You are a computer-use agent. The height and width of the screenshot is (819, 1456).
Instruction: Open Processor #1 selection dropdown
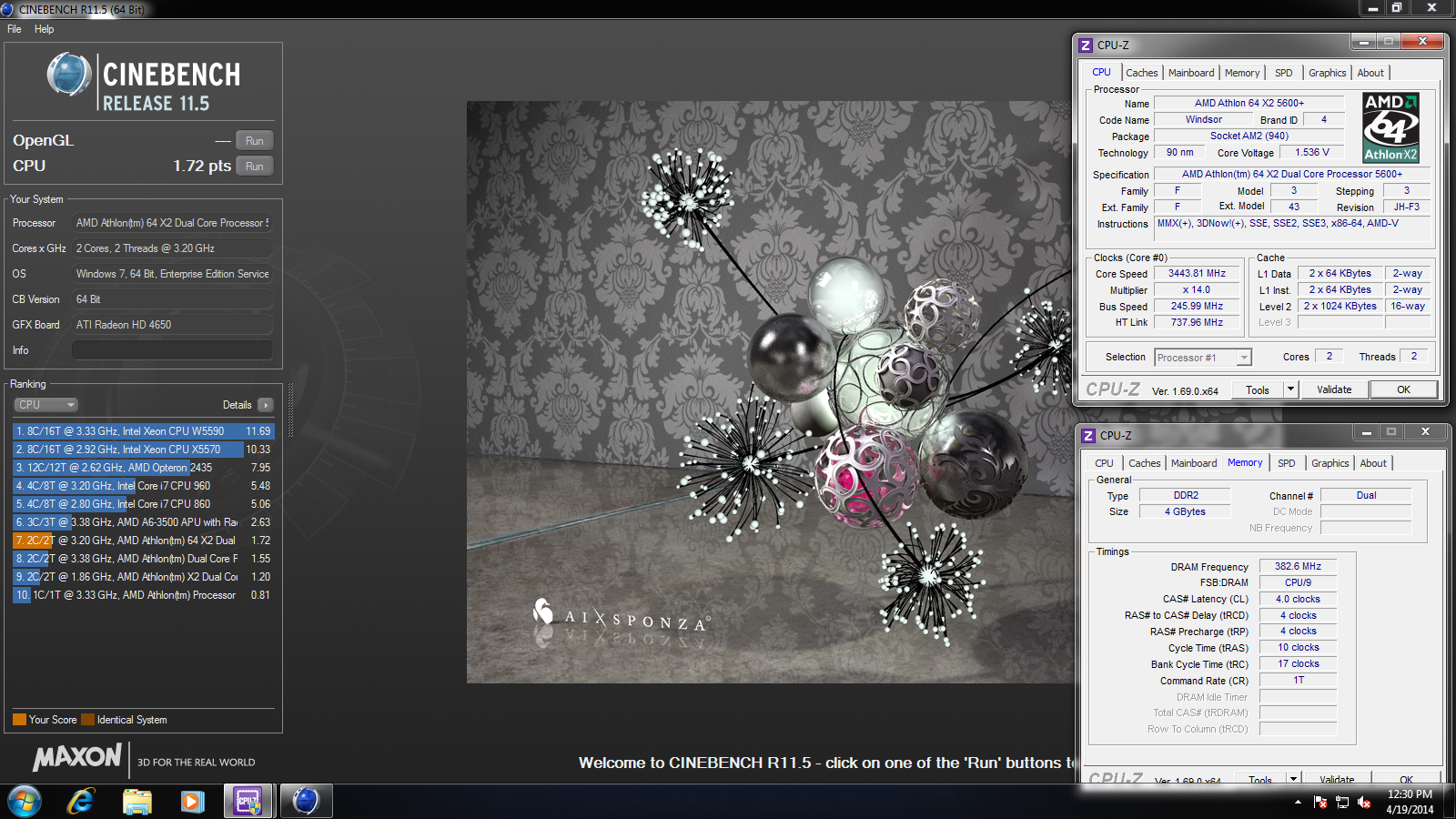[x=1203, y=358]
